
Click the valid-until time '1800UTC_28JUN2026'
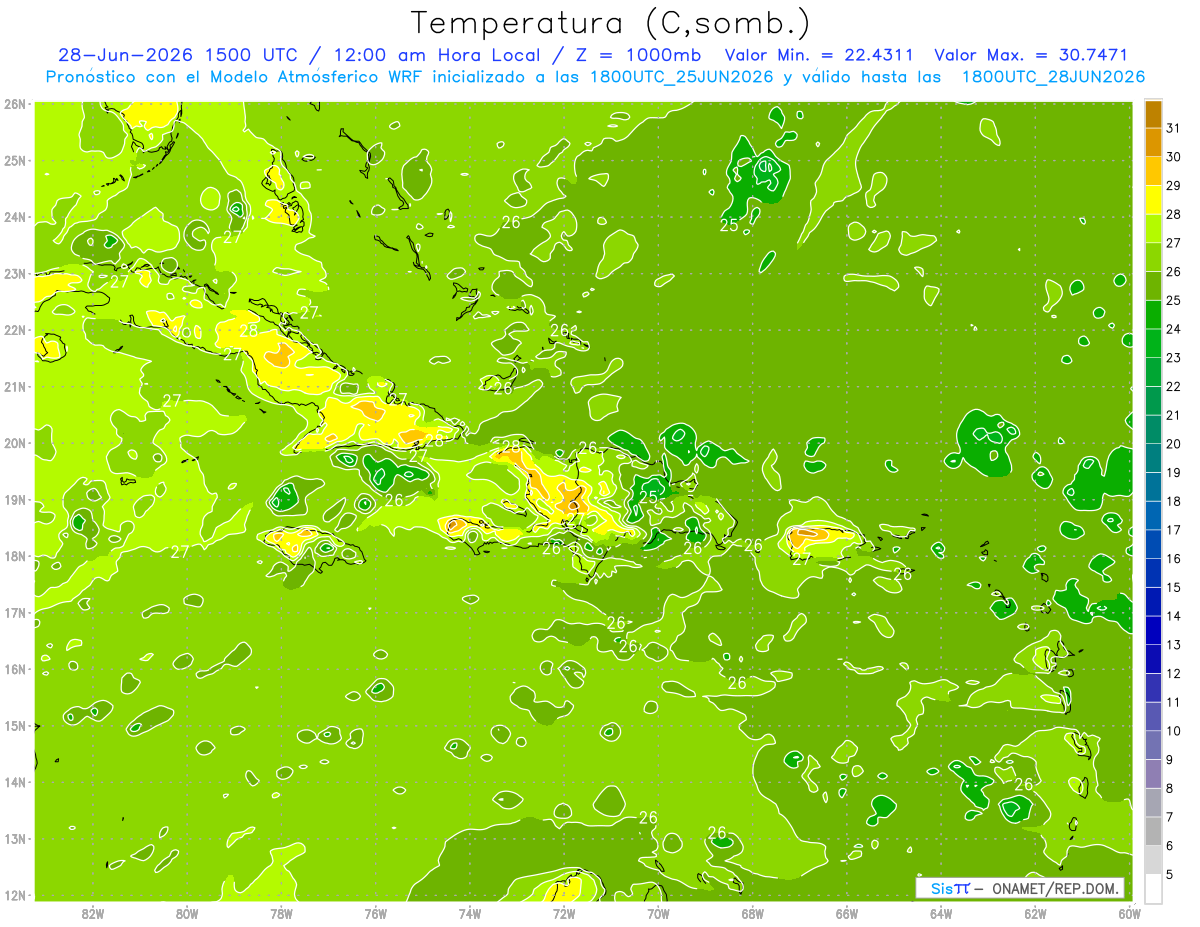(1054, 77)
